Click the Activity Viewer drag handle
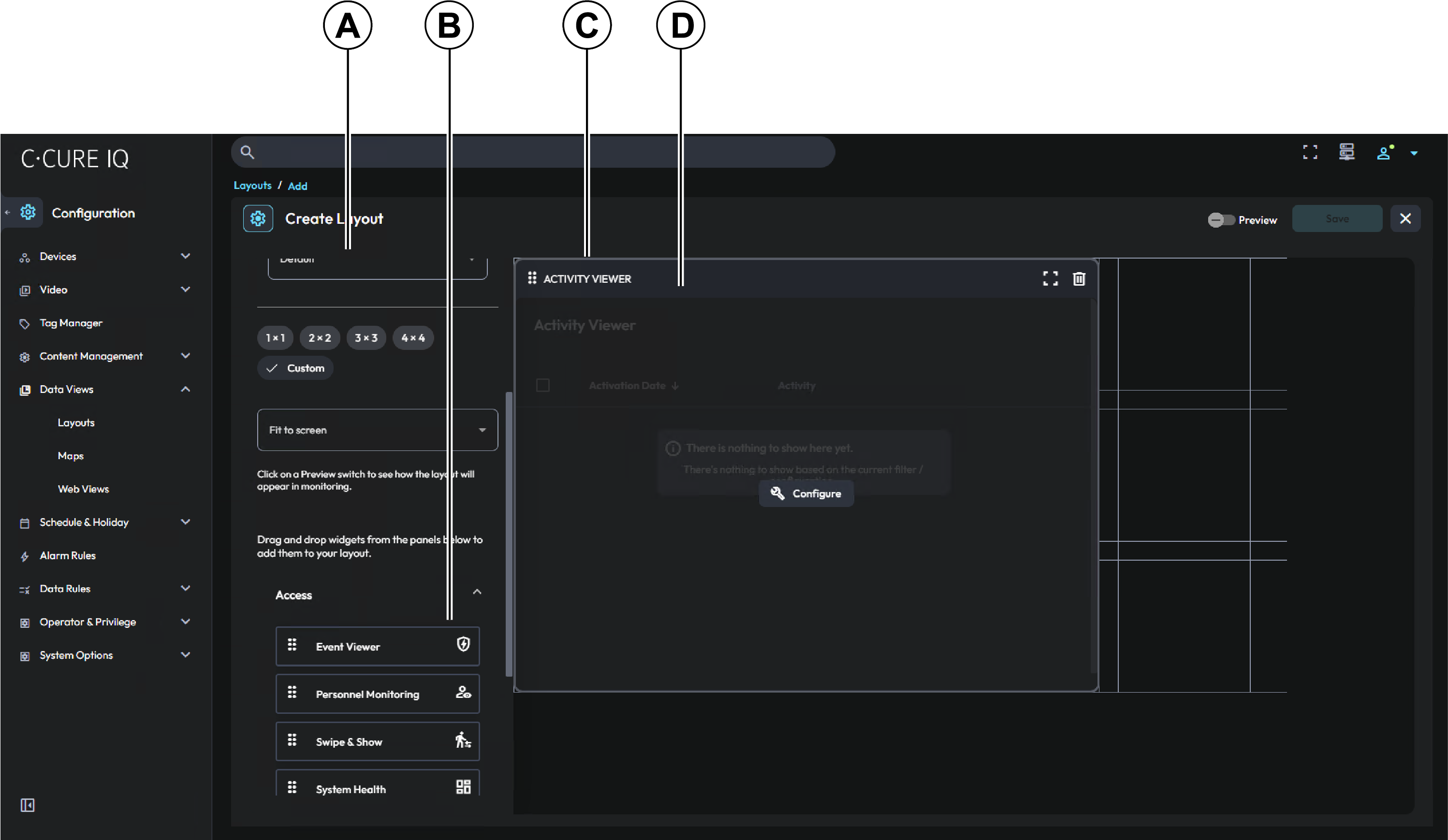Viewport: 1448px width, 840px height. tap(532, 278)
